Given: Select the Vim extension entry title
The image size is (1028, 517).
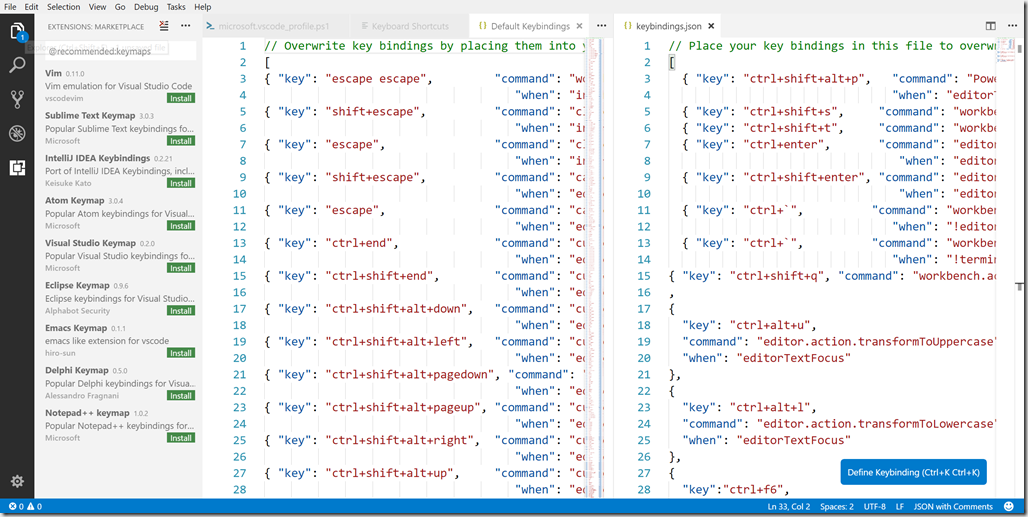Looking at the screenshot, I should [53, 73].
